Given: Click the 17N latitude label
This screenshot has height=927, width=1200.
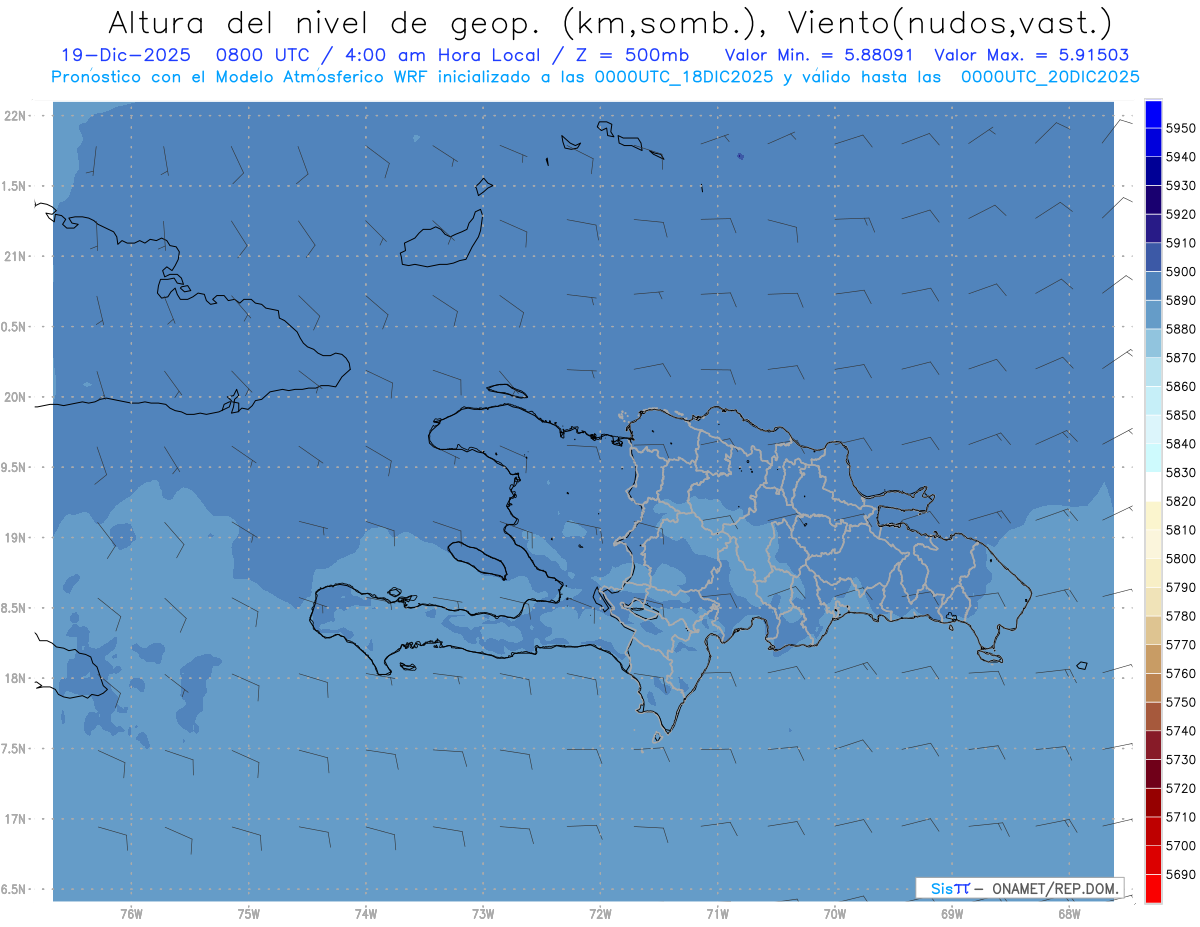Looking at the screenshot, I should [15, 819].
